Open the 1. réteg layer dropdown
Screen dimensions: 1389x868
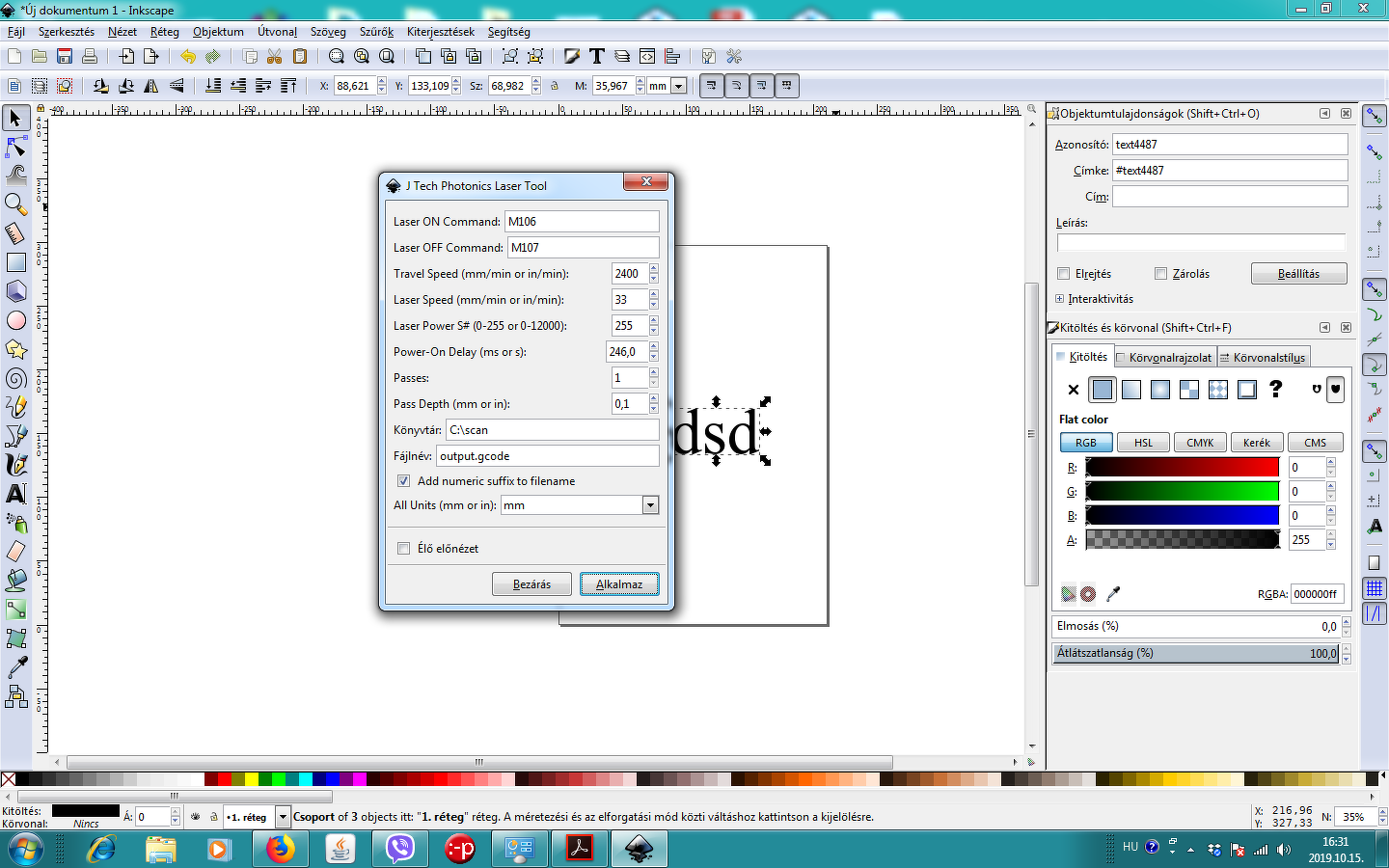coord(283,817)
